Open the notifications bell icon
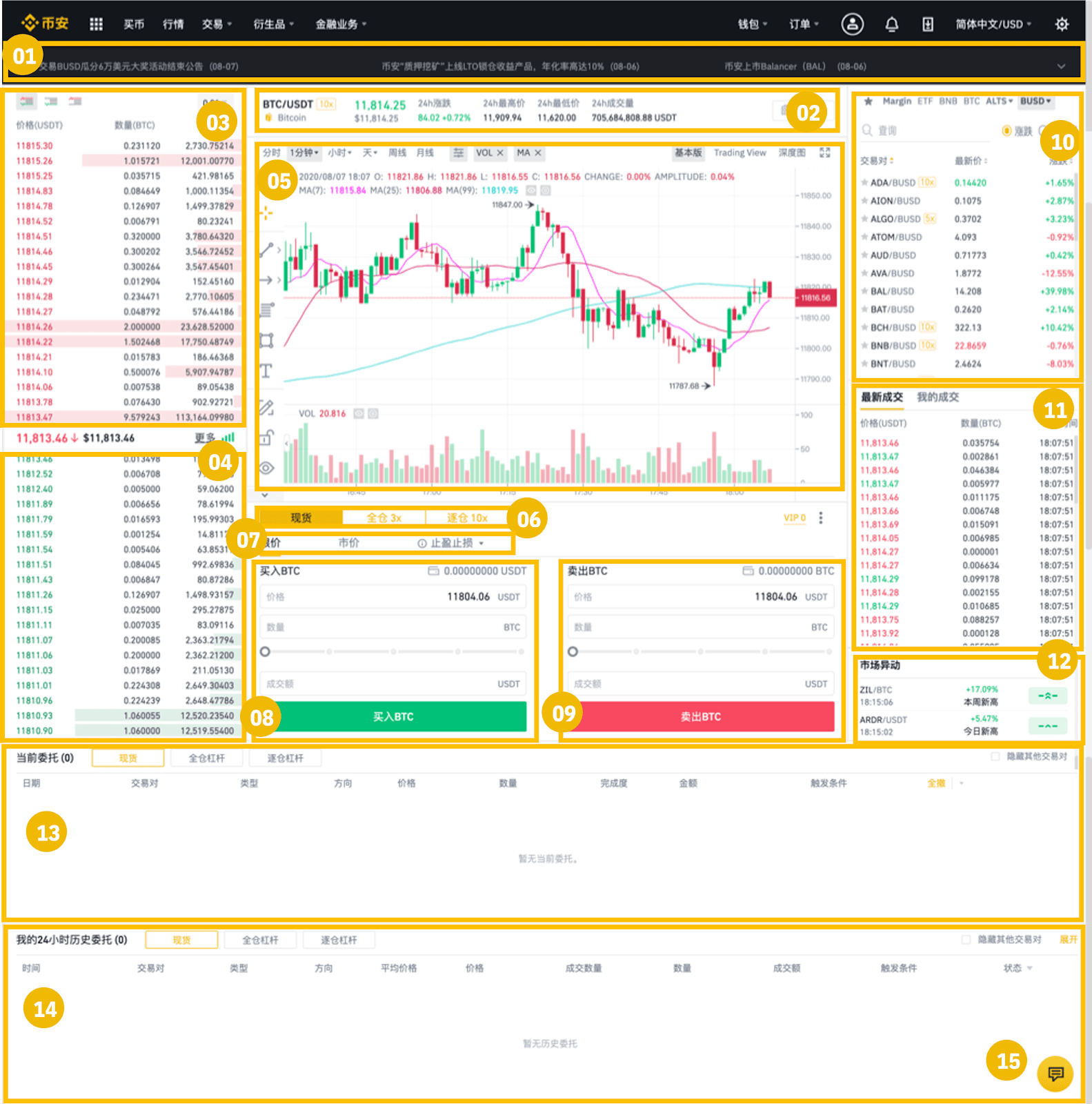Screen dimensions: 1092x1104 point(891,24)
